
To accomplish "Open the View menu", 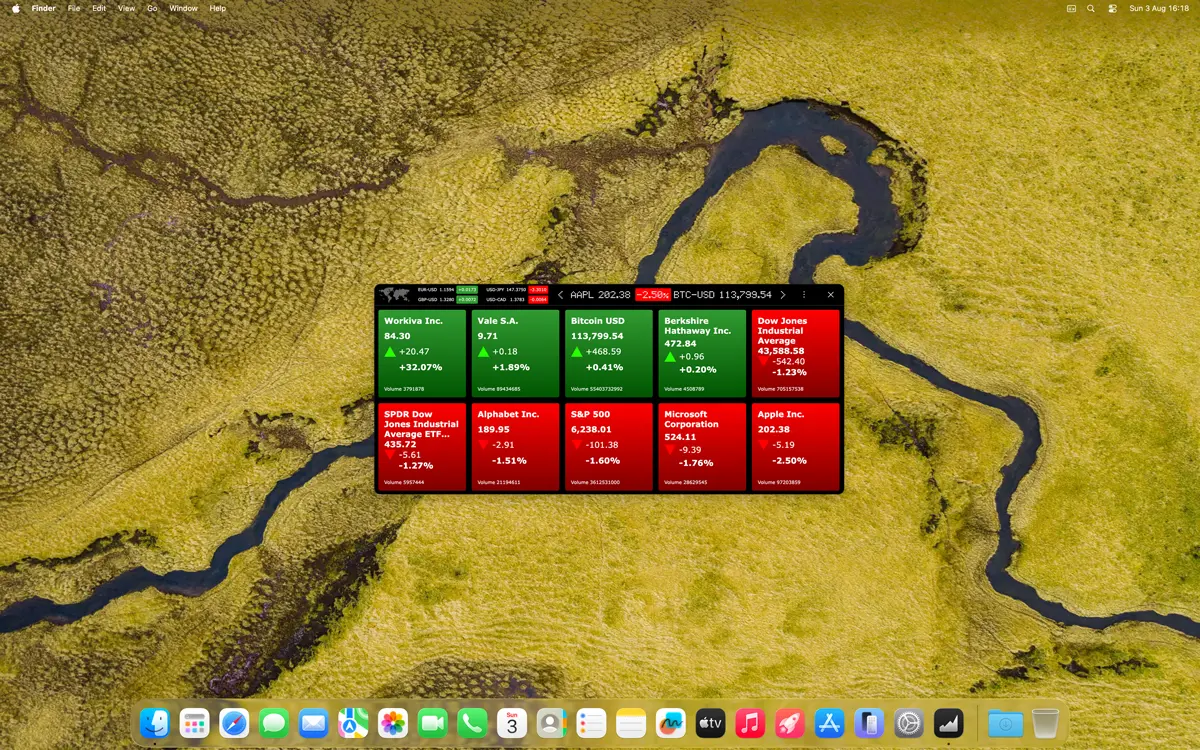I will click(x=126, y=8).
